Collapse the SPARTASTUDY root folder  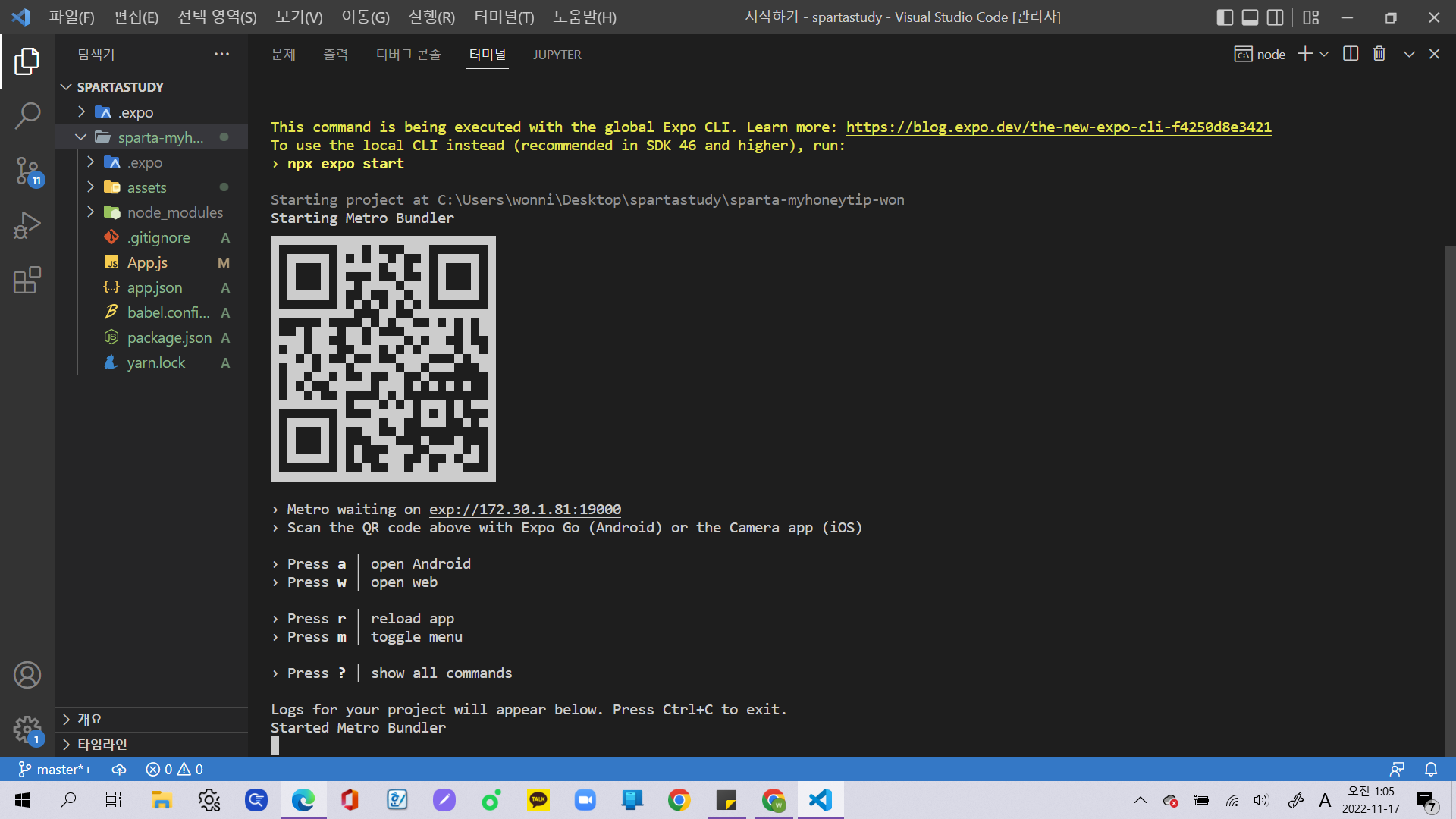152,87
